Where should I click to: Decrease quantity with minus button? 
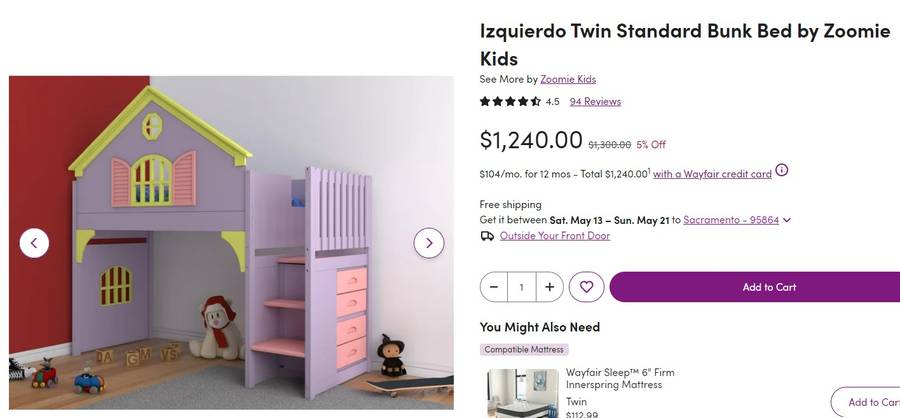[x=494, y=287]
